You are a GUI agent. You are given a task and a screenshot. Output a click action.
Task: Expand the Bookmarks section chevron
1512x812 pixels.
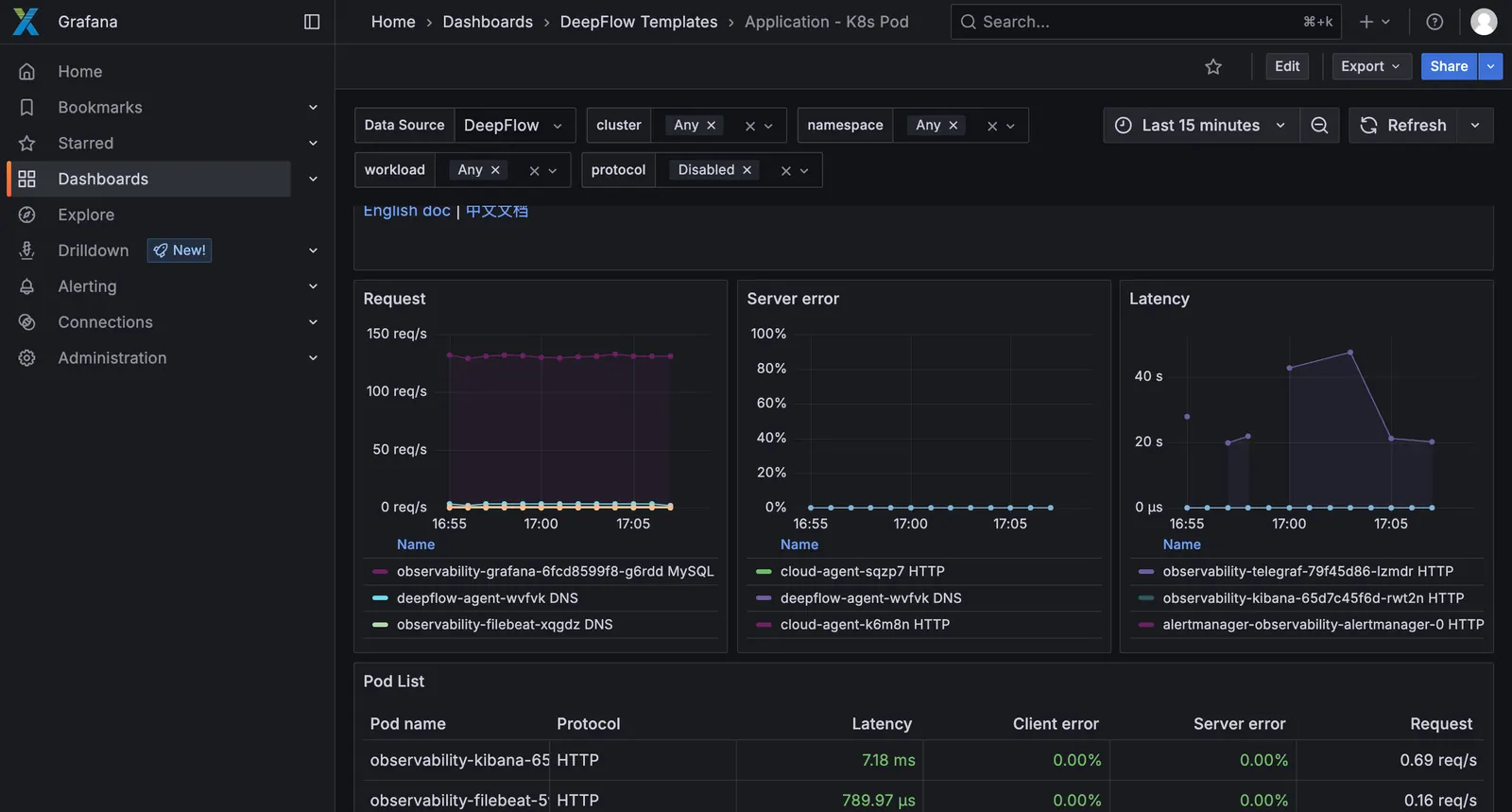[x=313, y=108]
